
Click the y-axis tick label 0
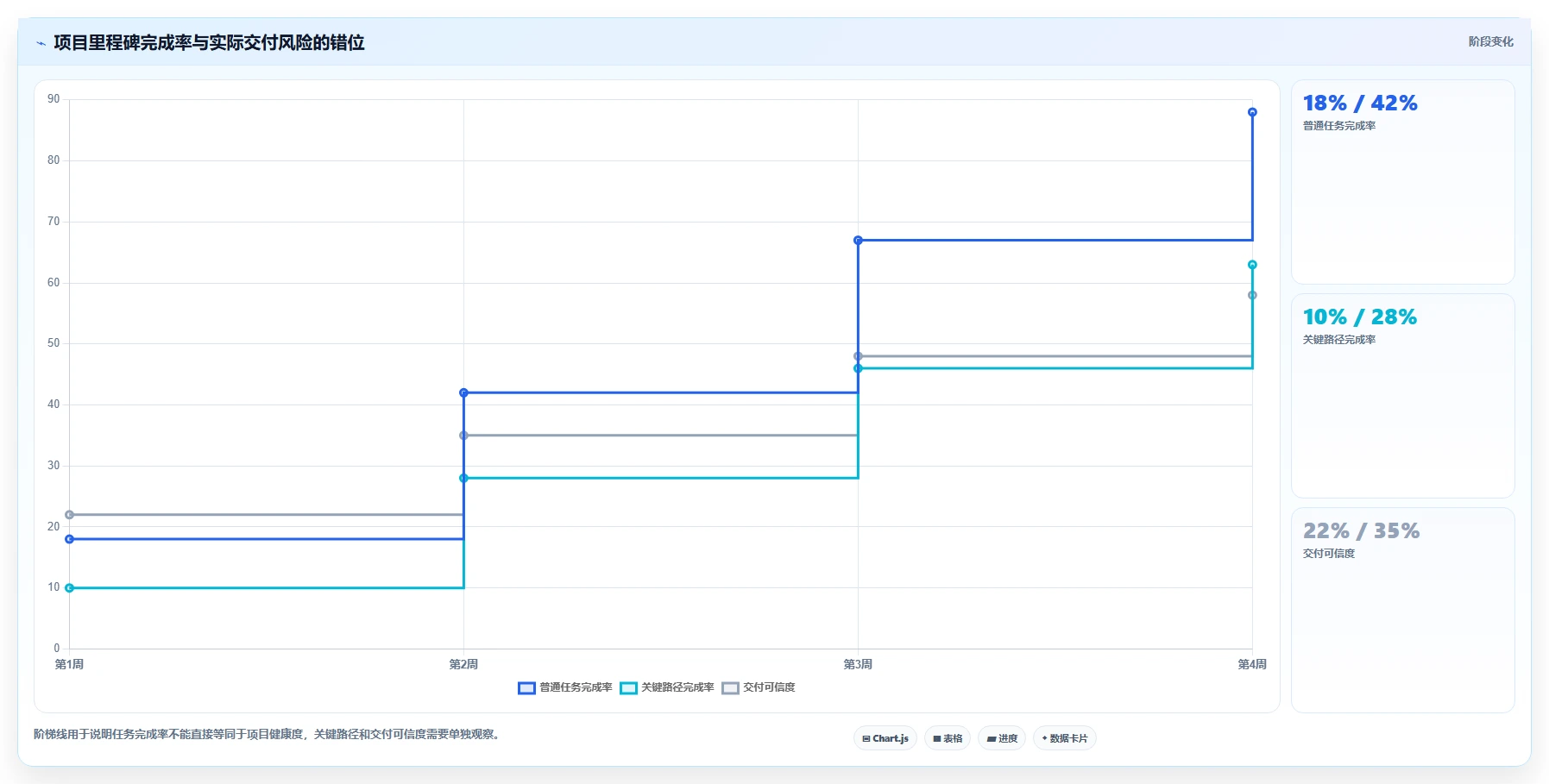(57, 649)
